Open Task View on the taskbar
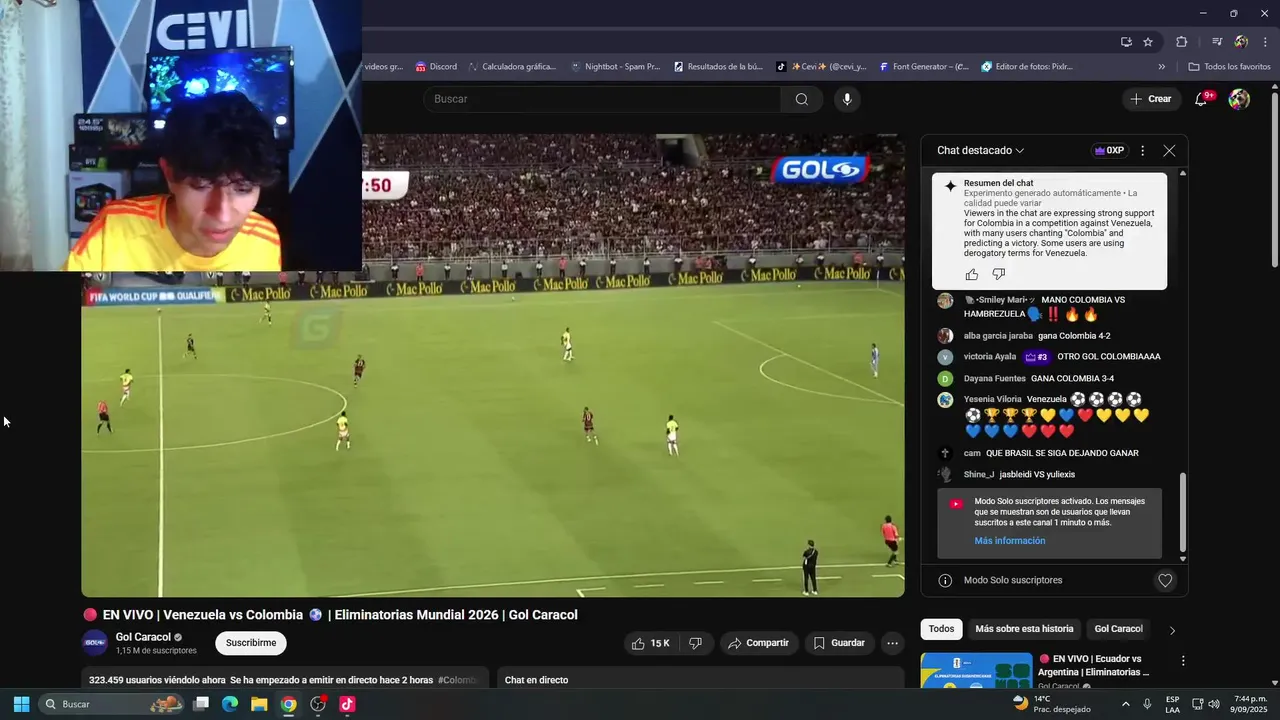This screenshot has width=1280, height=720. click(201, 704)
